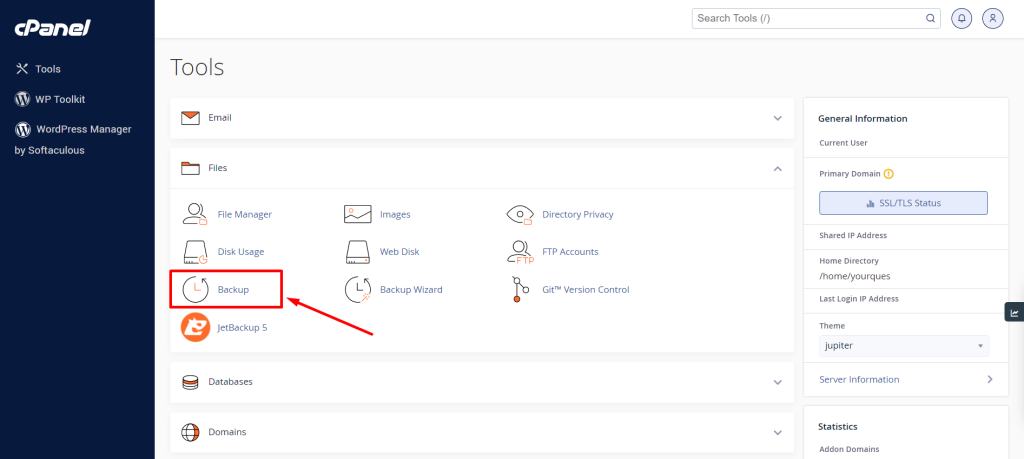Click the Images tool icon
Screen dimensions: 1024x459
(x=357, y=214)
